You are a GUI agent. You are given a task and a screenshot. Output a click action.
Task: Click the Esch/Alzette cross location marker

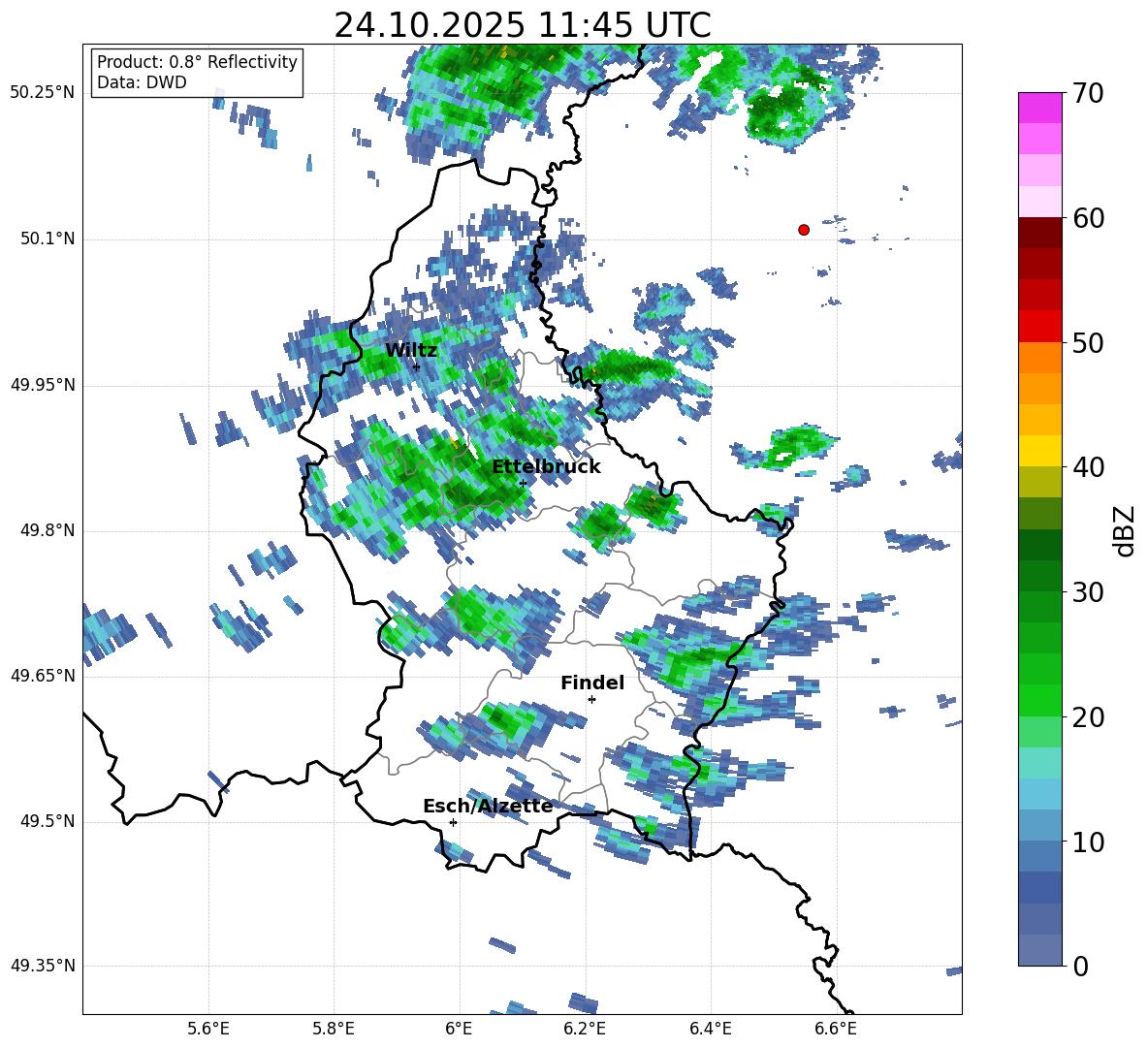pos(453,822)
